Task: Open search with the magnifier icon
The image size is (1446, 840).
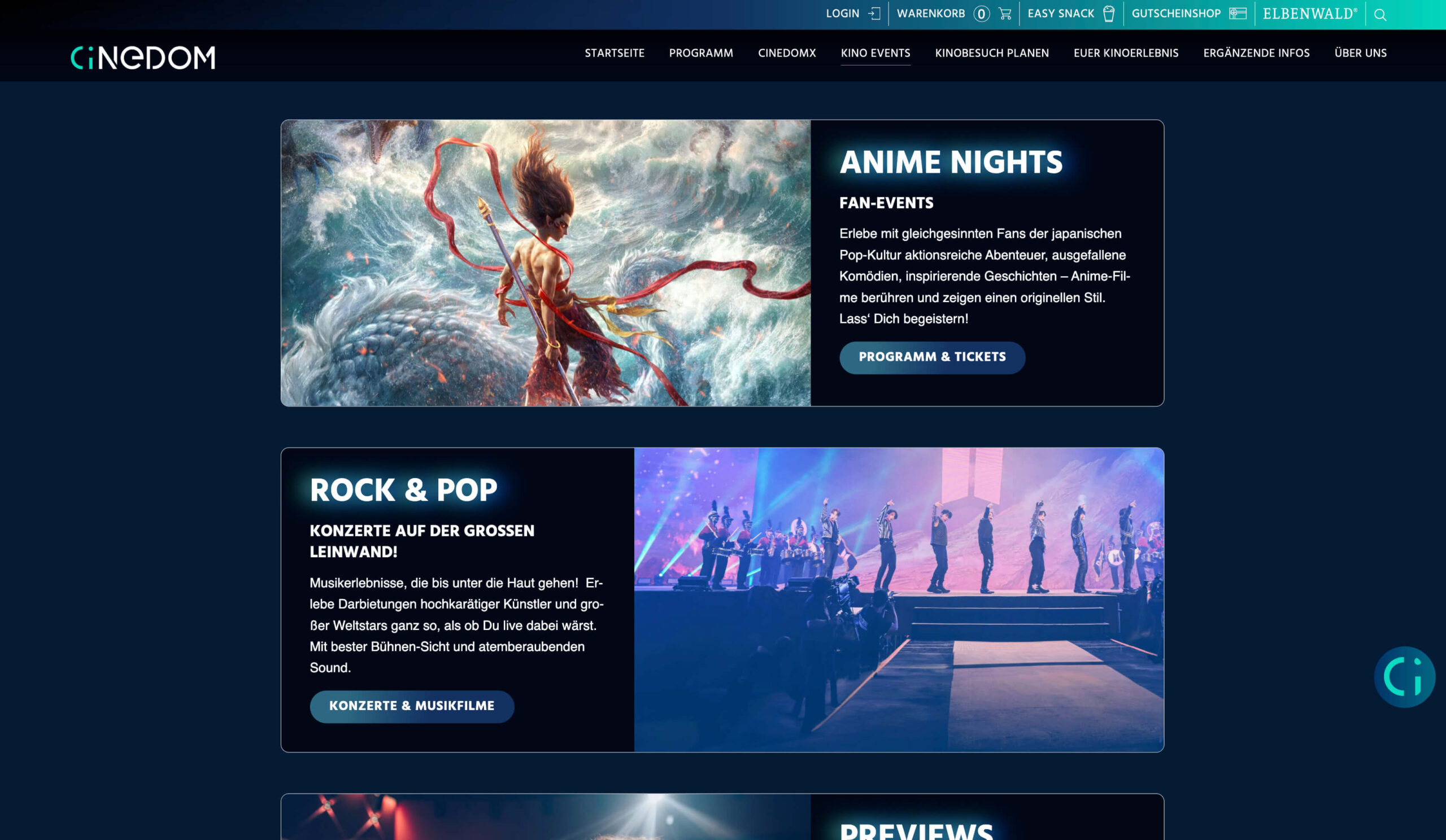Action: tap(1380, 15)
